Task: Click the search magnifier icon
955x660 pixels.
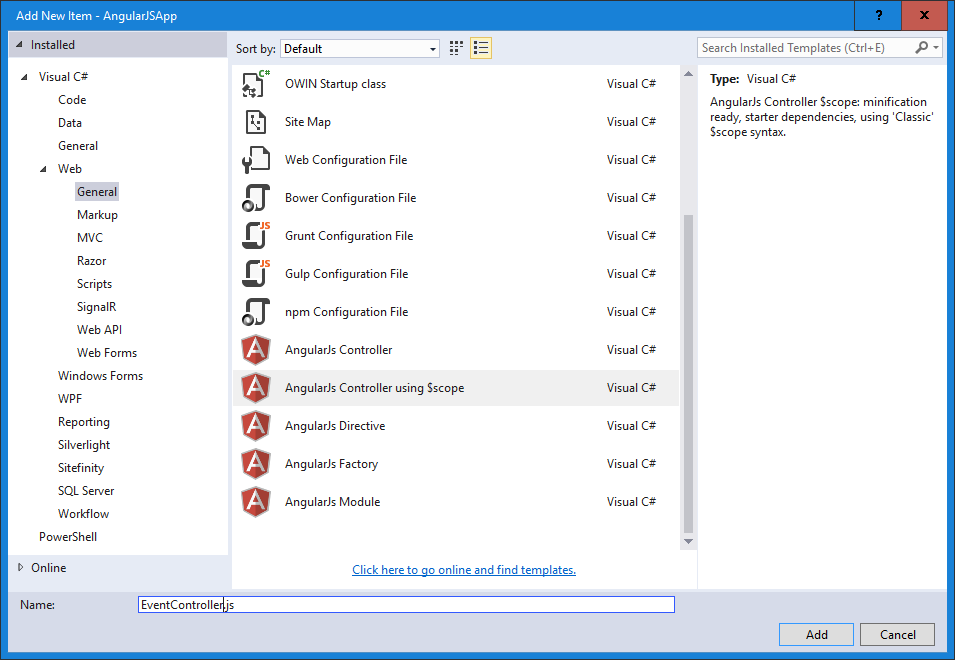Action: coord(922,47)
